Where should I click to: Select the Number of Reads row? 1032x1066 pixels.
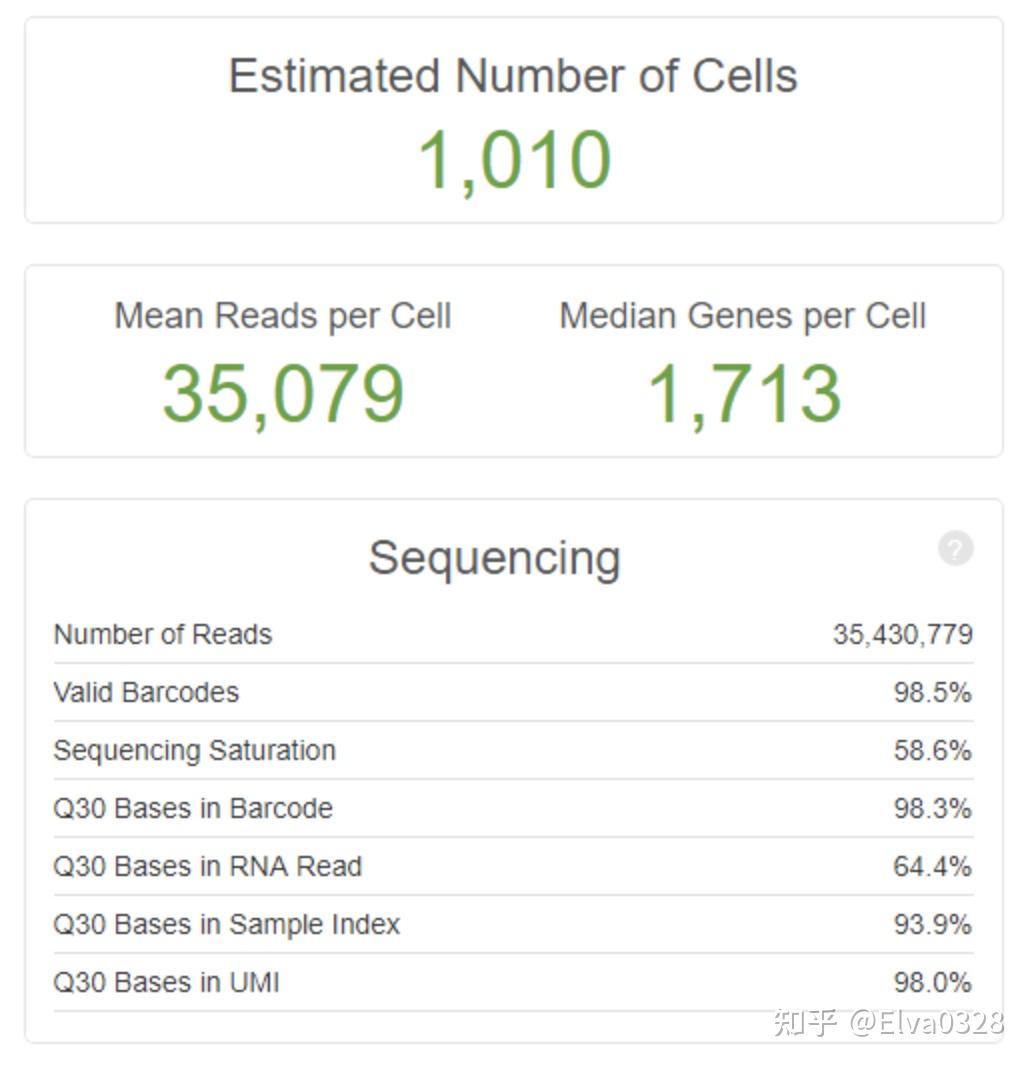point(161,634)
